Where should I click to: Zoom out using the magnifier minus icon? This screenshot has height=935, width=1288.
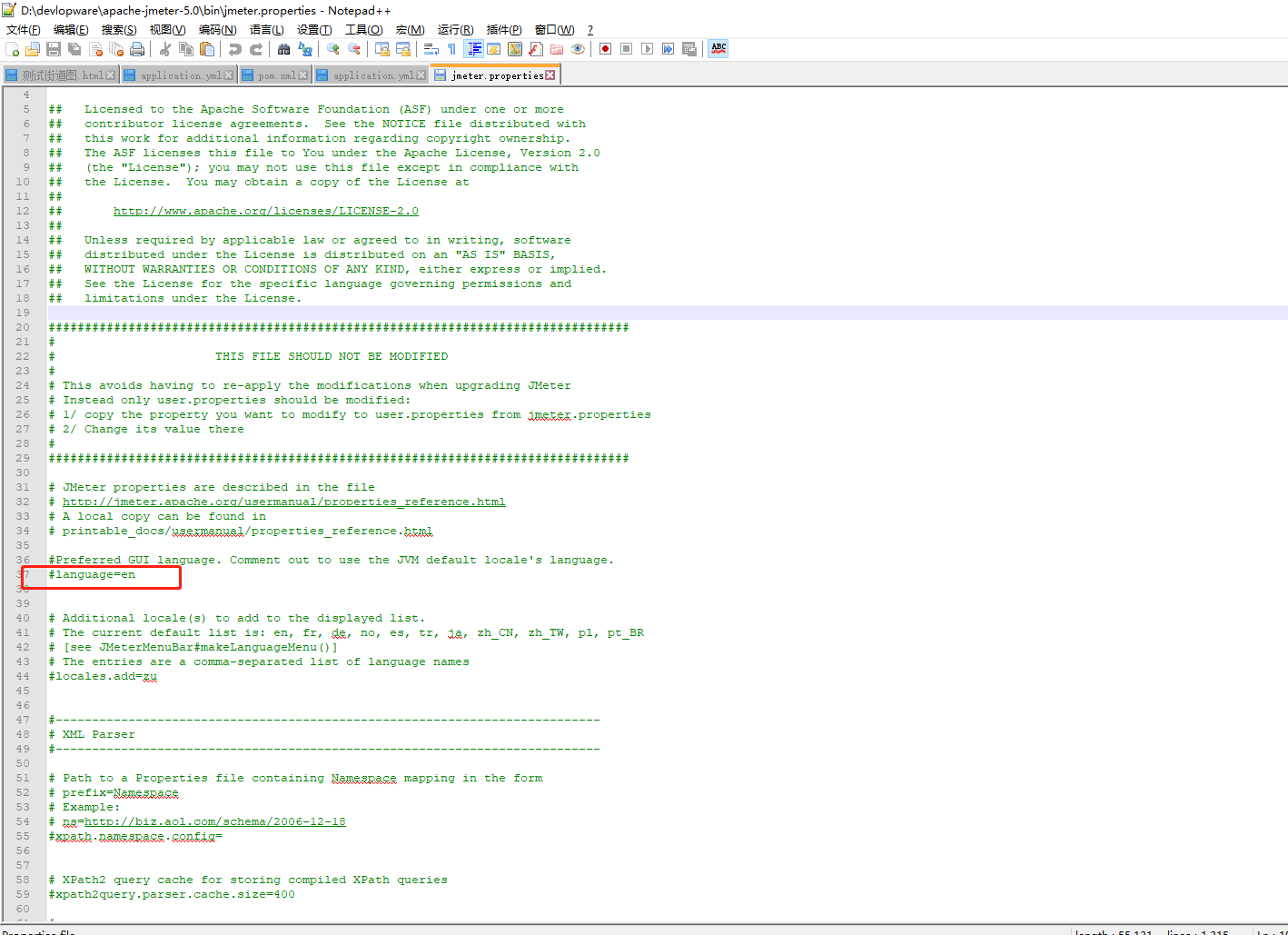[x=354, y=49]
